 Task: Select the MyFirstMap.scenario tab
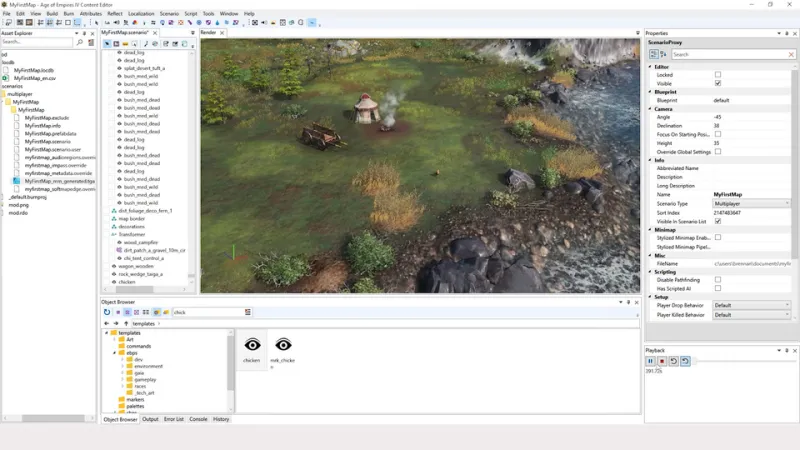click(x=125, y=33)
